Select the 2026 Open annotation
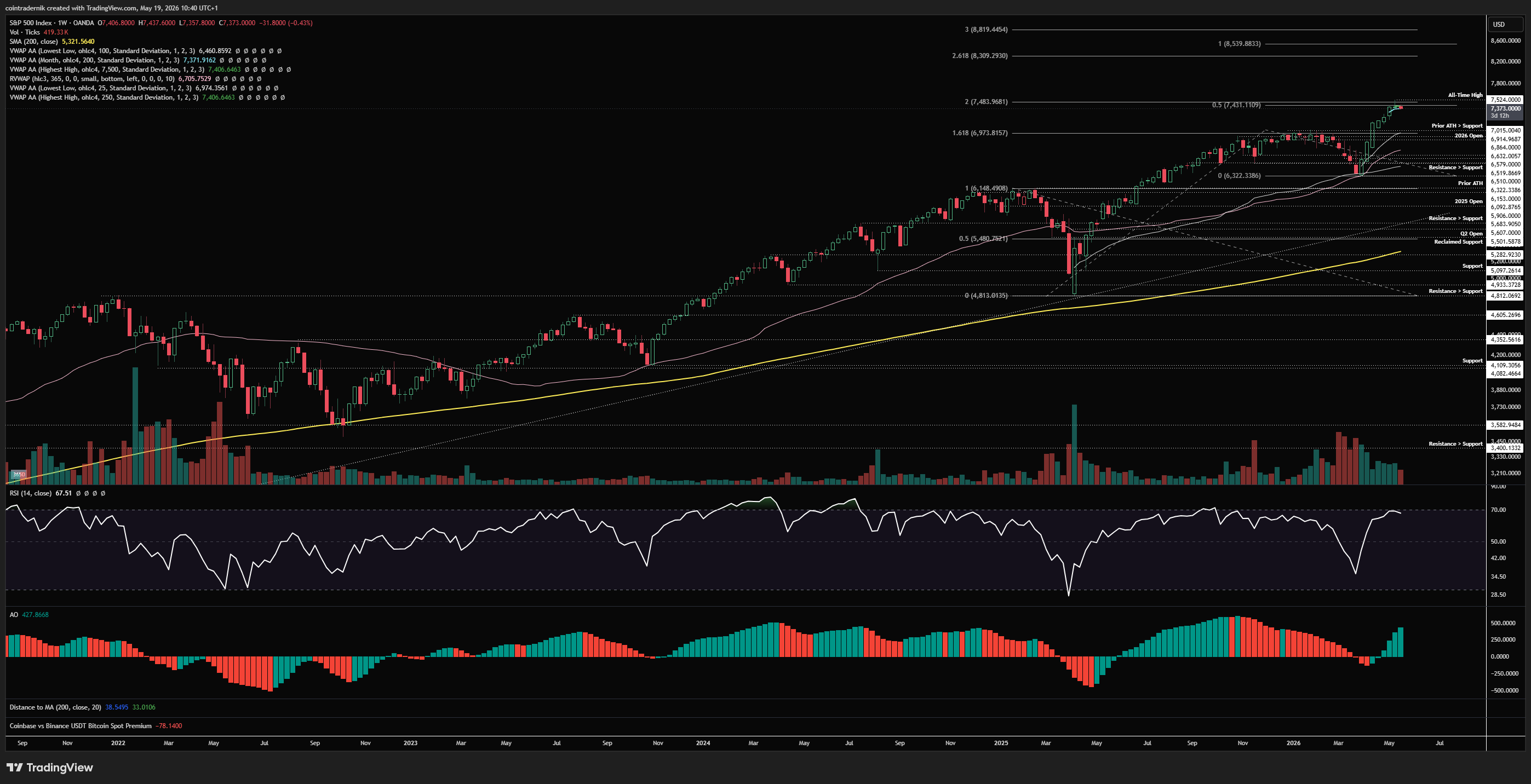 point(1468,136)
